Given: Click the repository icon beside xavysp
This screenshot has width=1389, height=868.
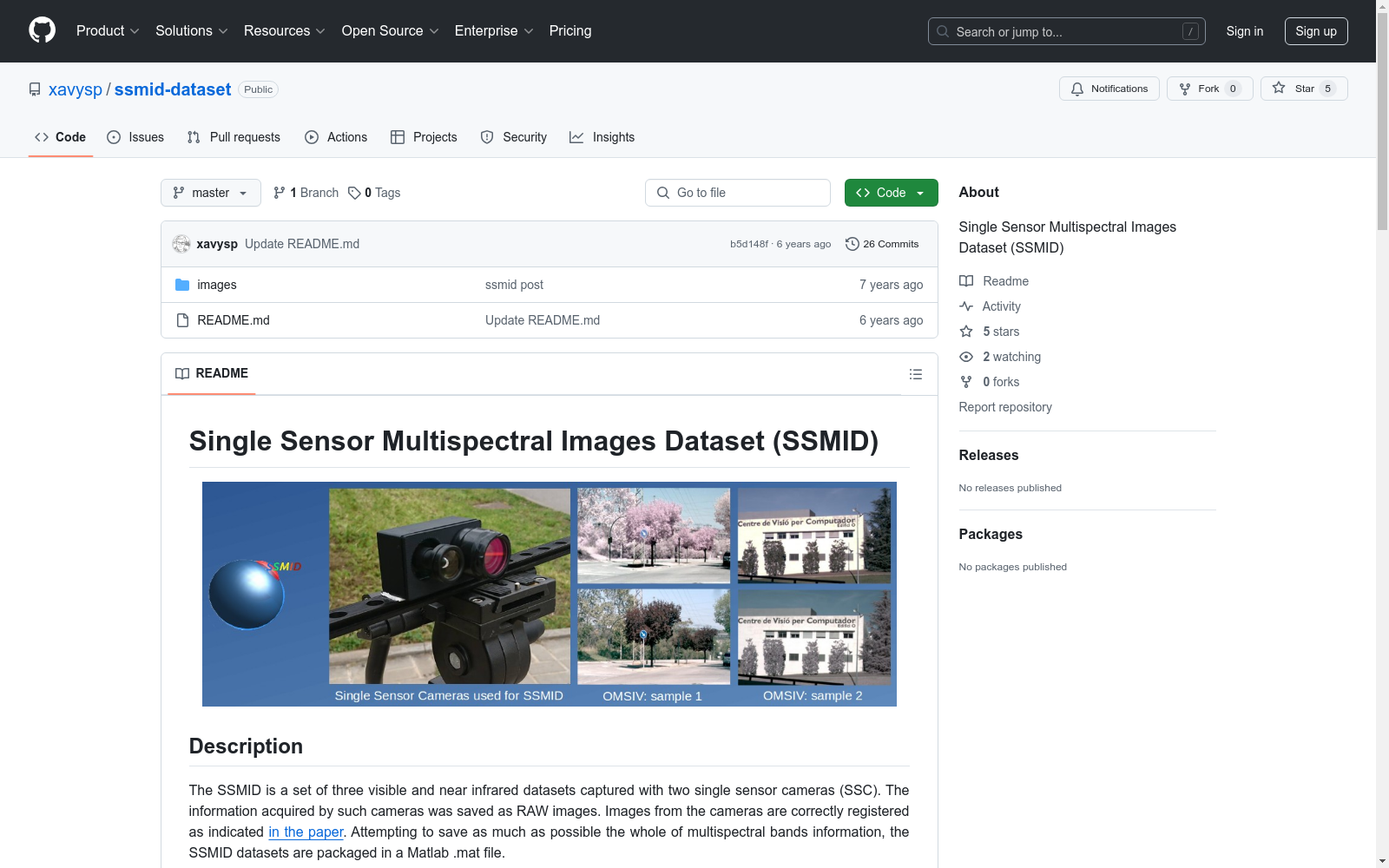Looking at the screenshot, I should [x=35, y=89].
